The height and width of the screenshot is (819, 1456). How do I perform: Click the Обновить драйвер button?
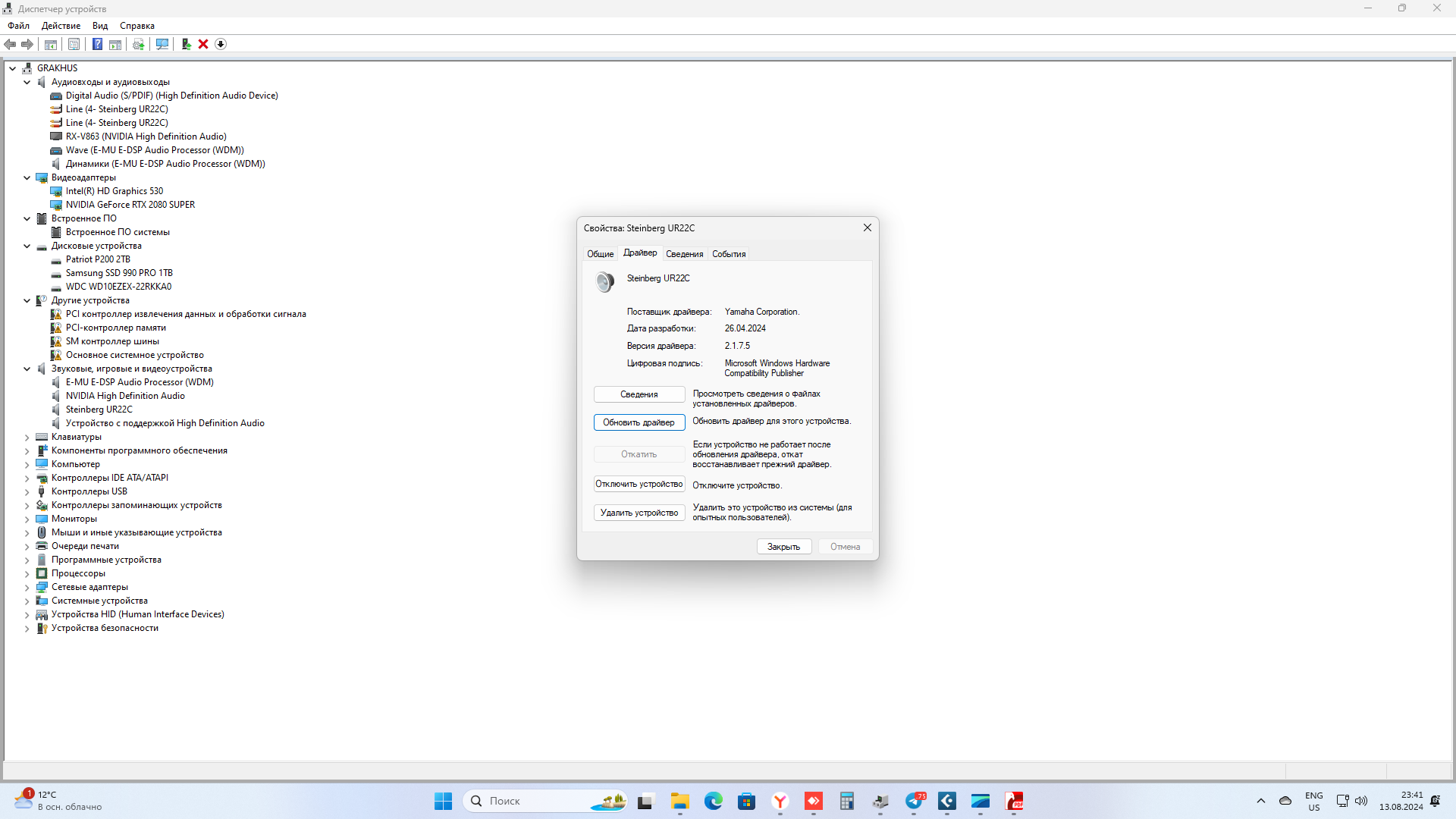pyautogui.click(x=639, y=422)
